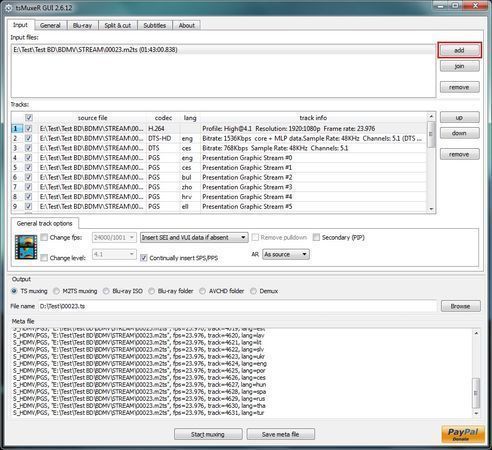Toggle the select-all tracks header checkbox

pyautogui.click(x=29, y=117)
